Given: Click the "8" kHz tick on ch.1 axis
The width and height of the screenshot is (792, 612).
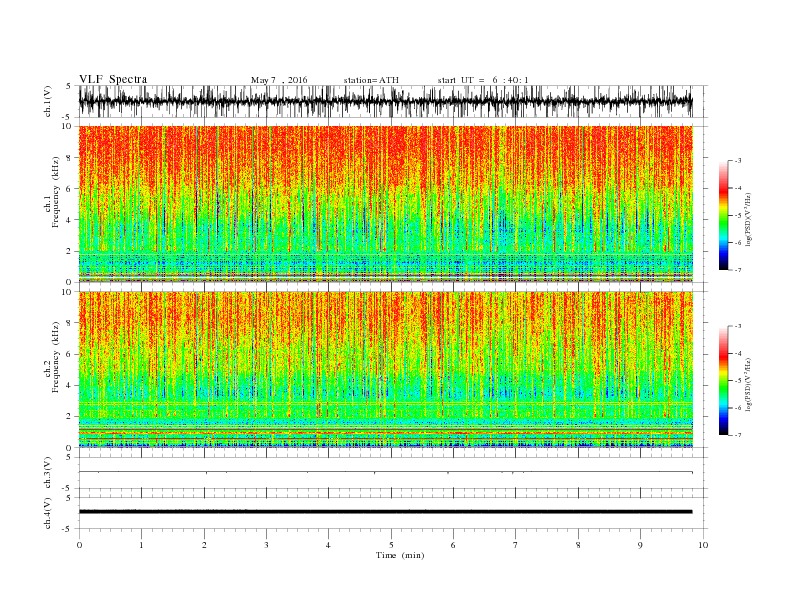Looking at the screenshot, I should pos(69,158).
